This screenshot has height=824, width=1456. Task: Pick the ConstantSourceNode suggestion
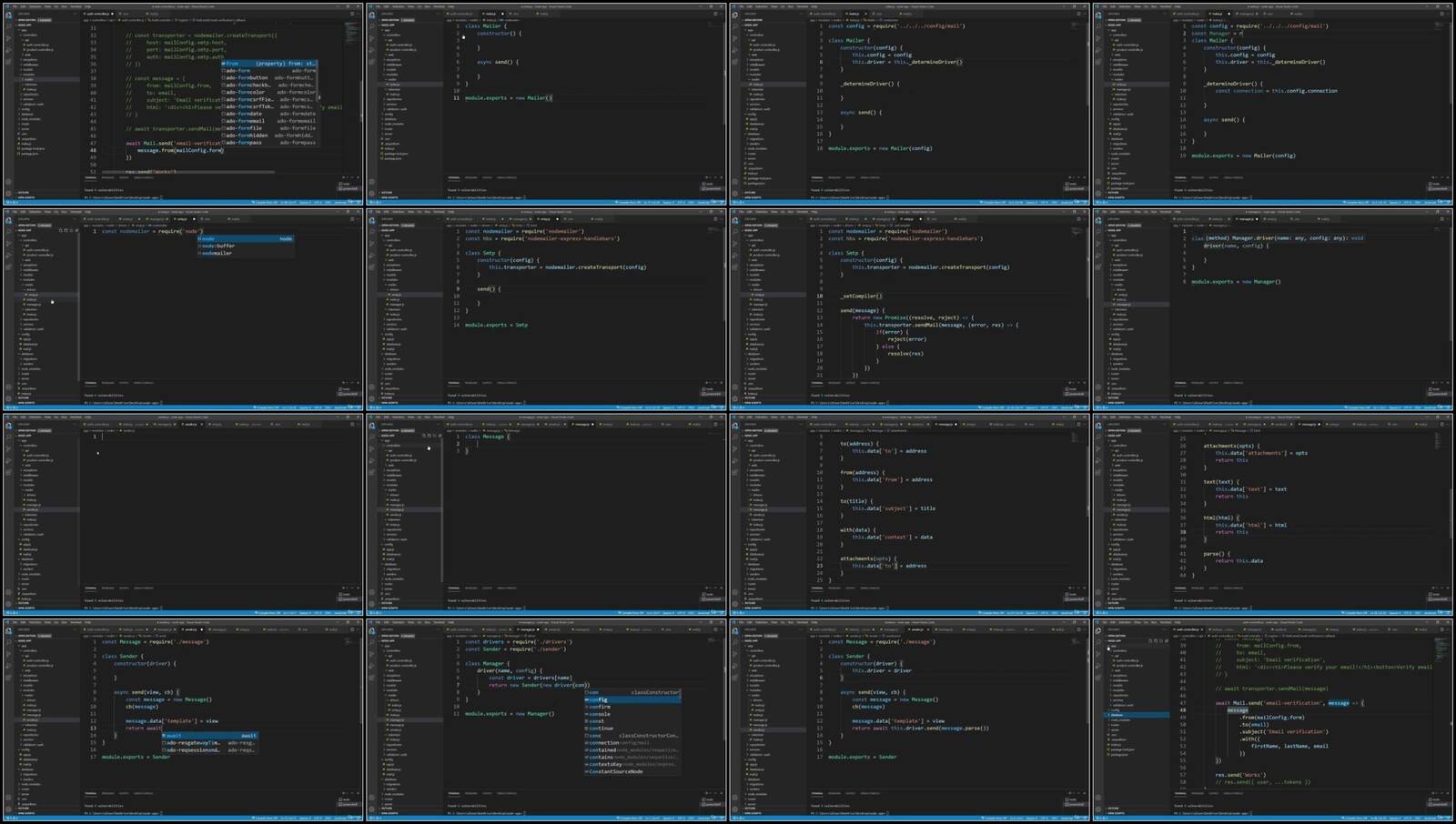pos(632,771)
